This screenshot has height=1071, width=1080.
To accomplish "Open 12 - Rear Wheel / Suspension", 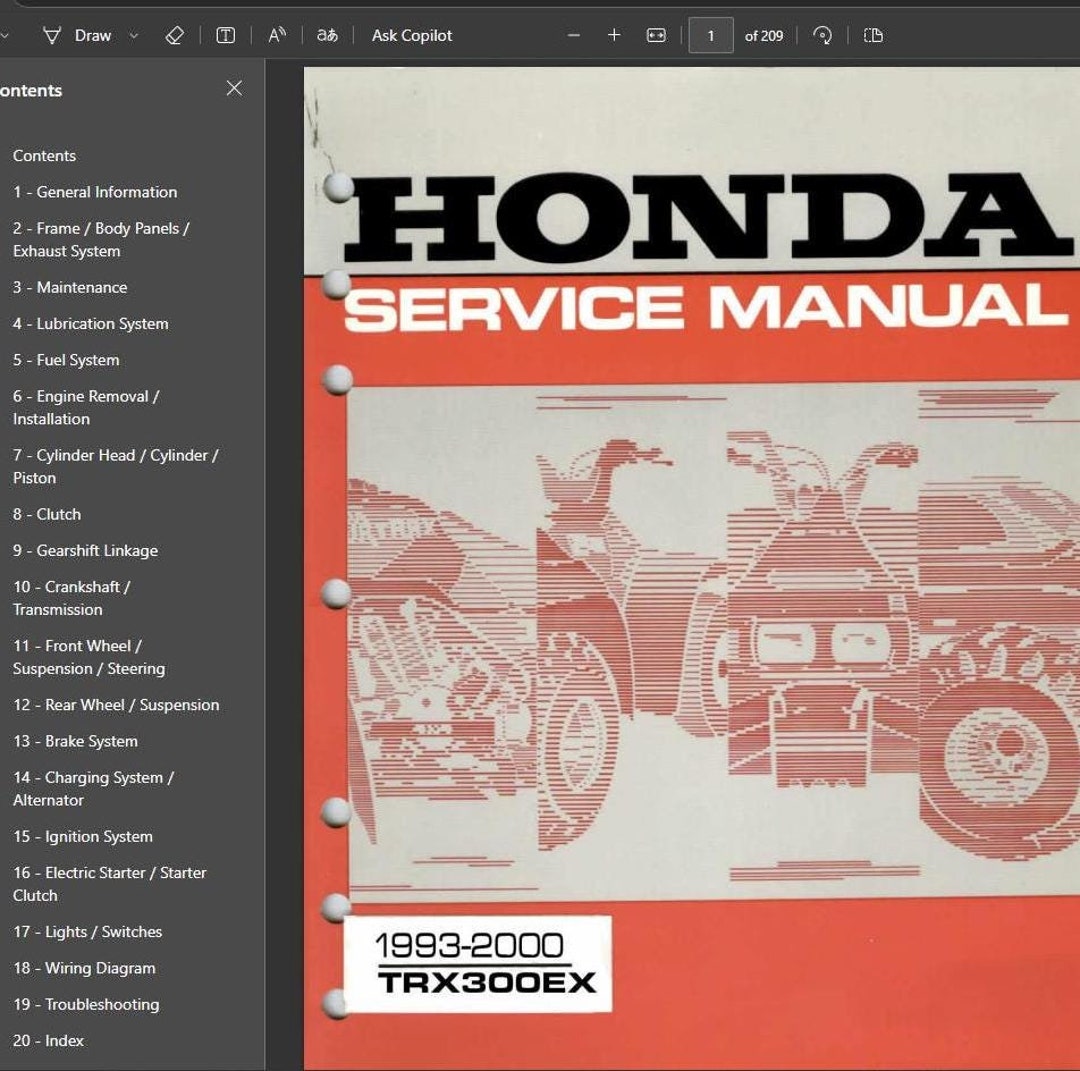I will tap(116, 705).
